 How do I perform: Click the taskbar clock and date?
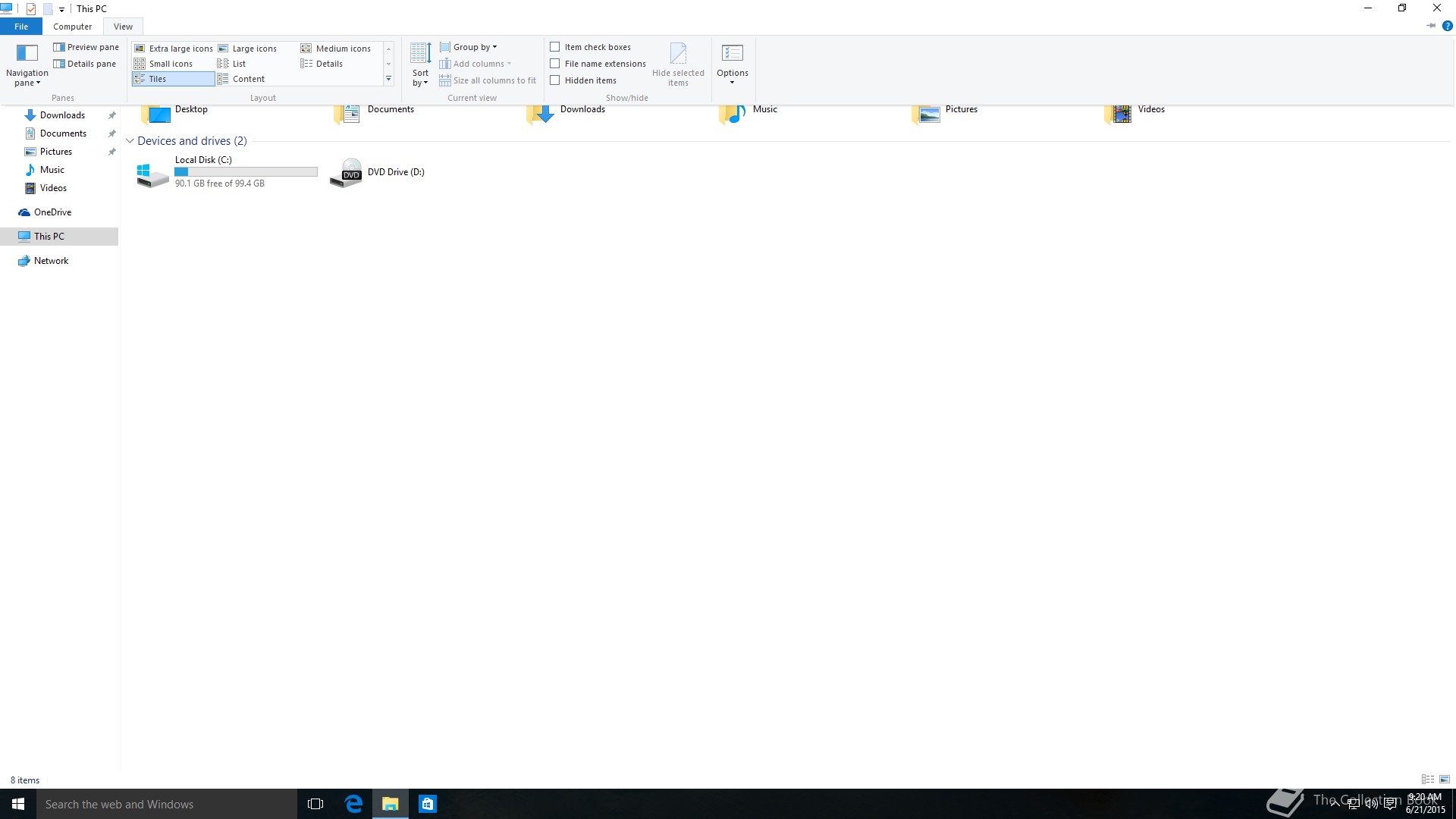pos(1425,804)
